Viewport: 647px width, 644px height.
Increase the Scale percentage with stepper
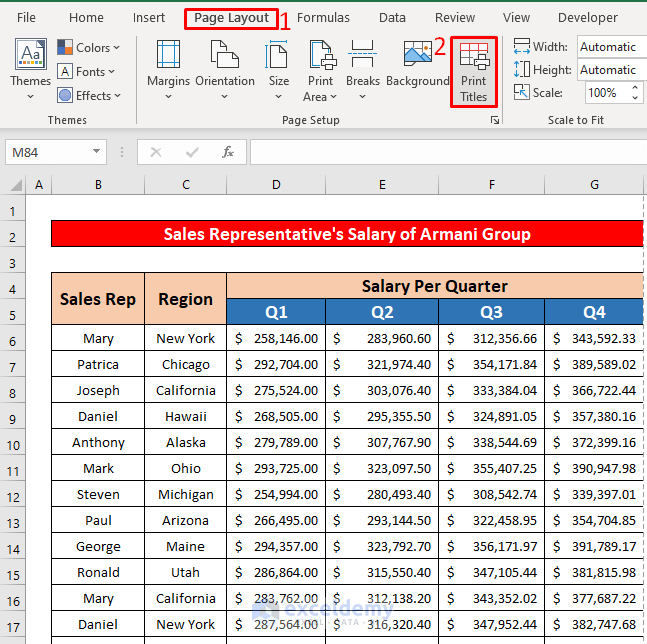pos(634,88)
